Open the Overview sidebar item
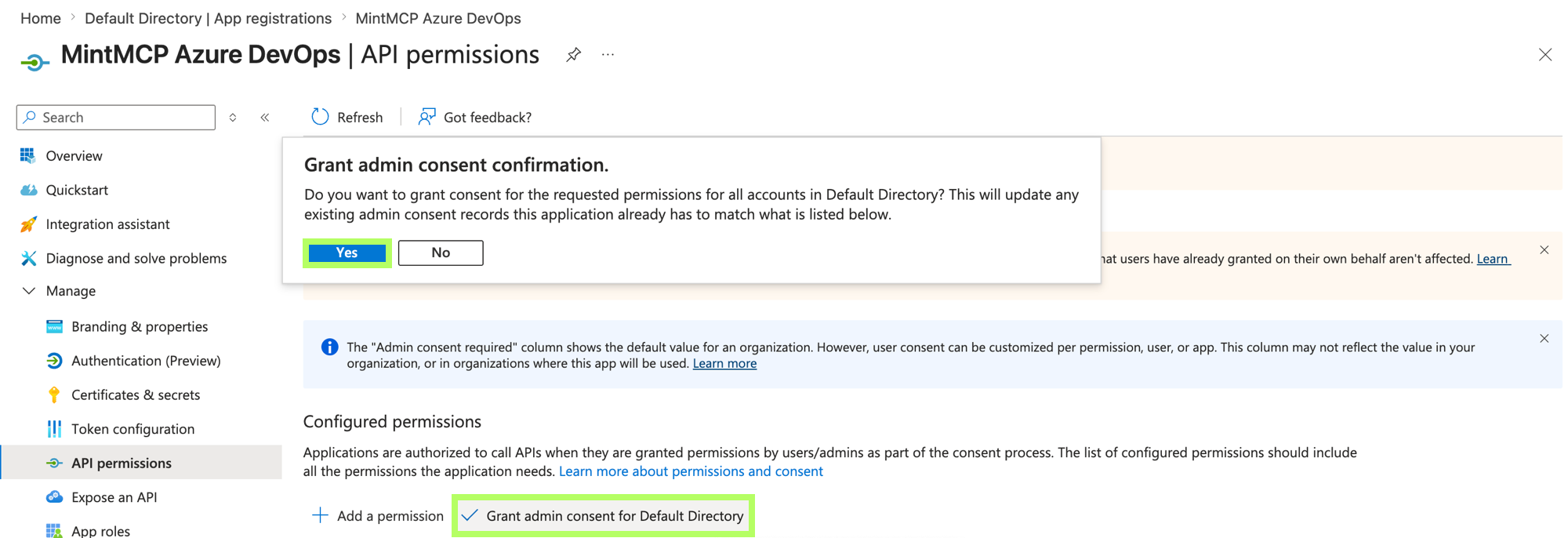This screenshot has height=538, width=1568. tap(74, 155)
